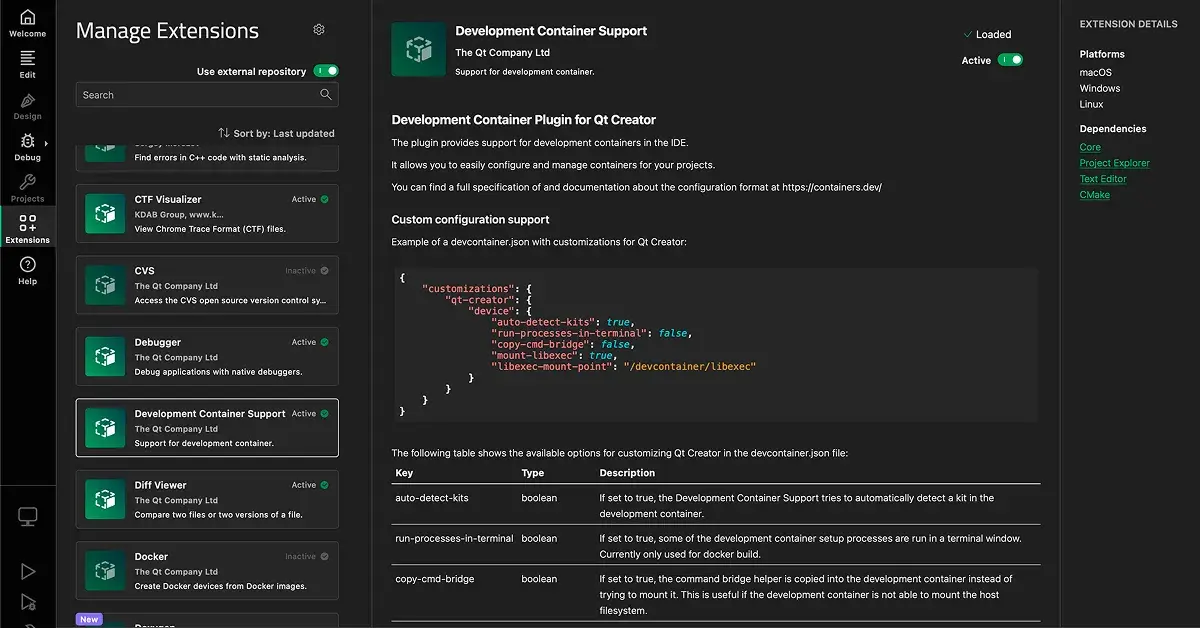Open the Project Explorer dependency link
Image resolution: width=1200 pixels, height=628 pixels.
(x=1114, y=163)
